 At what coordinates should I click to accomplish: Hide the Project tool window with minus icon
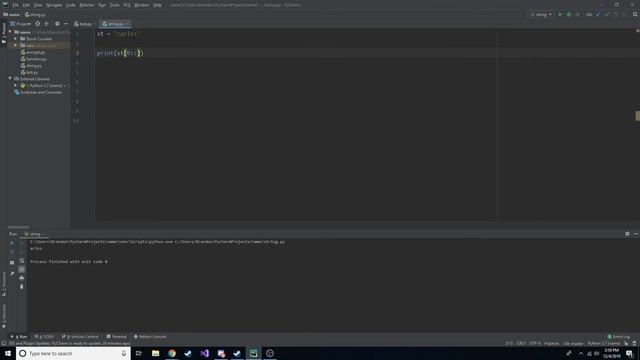pos(66,24)
